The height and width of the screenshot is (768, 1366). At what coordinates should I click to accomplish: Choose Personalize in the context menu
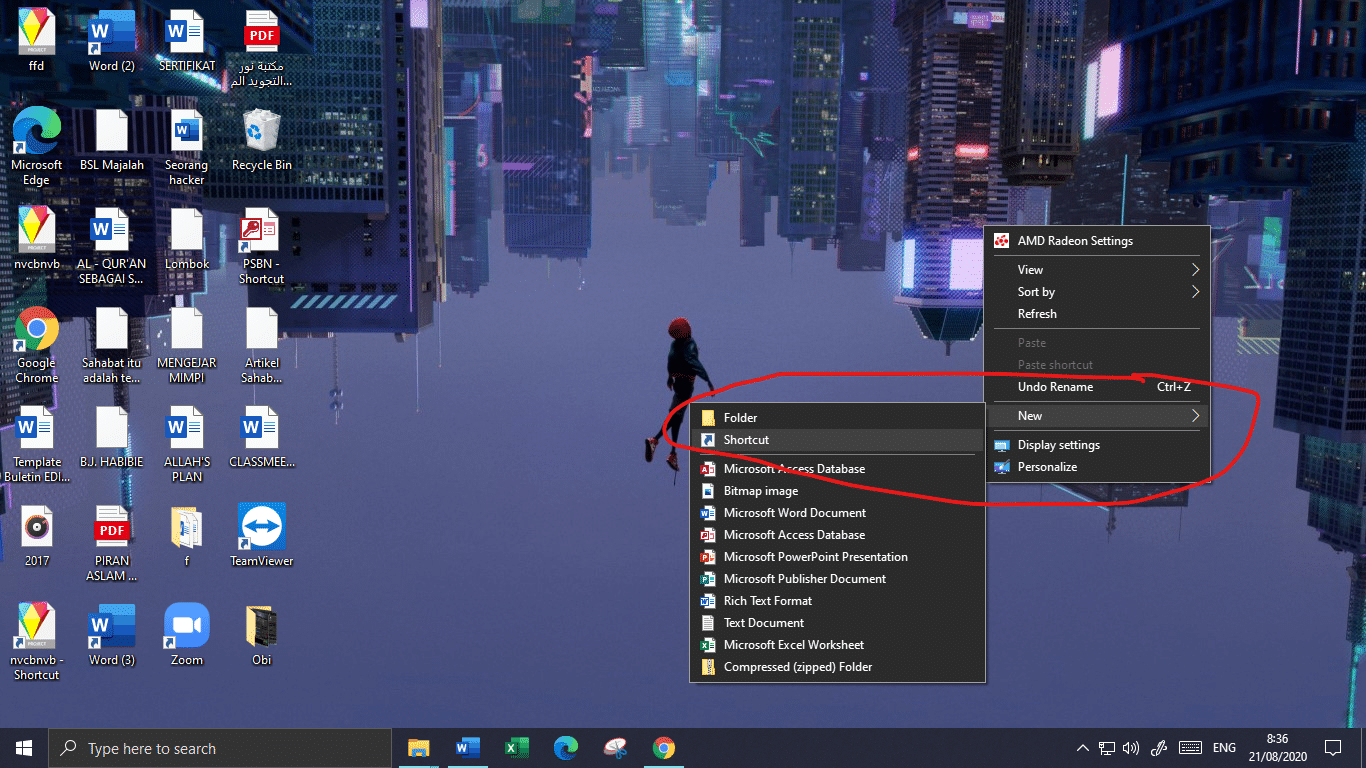point(1098,467)
